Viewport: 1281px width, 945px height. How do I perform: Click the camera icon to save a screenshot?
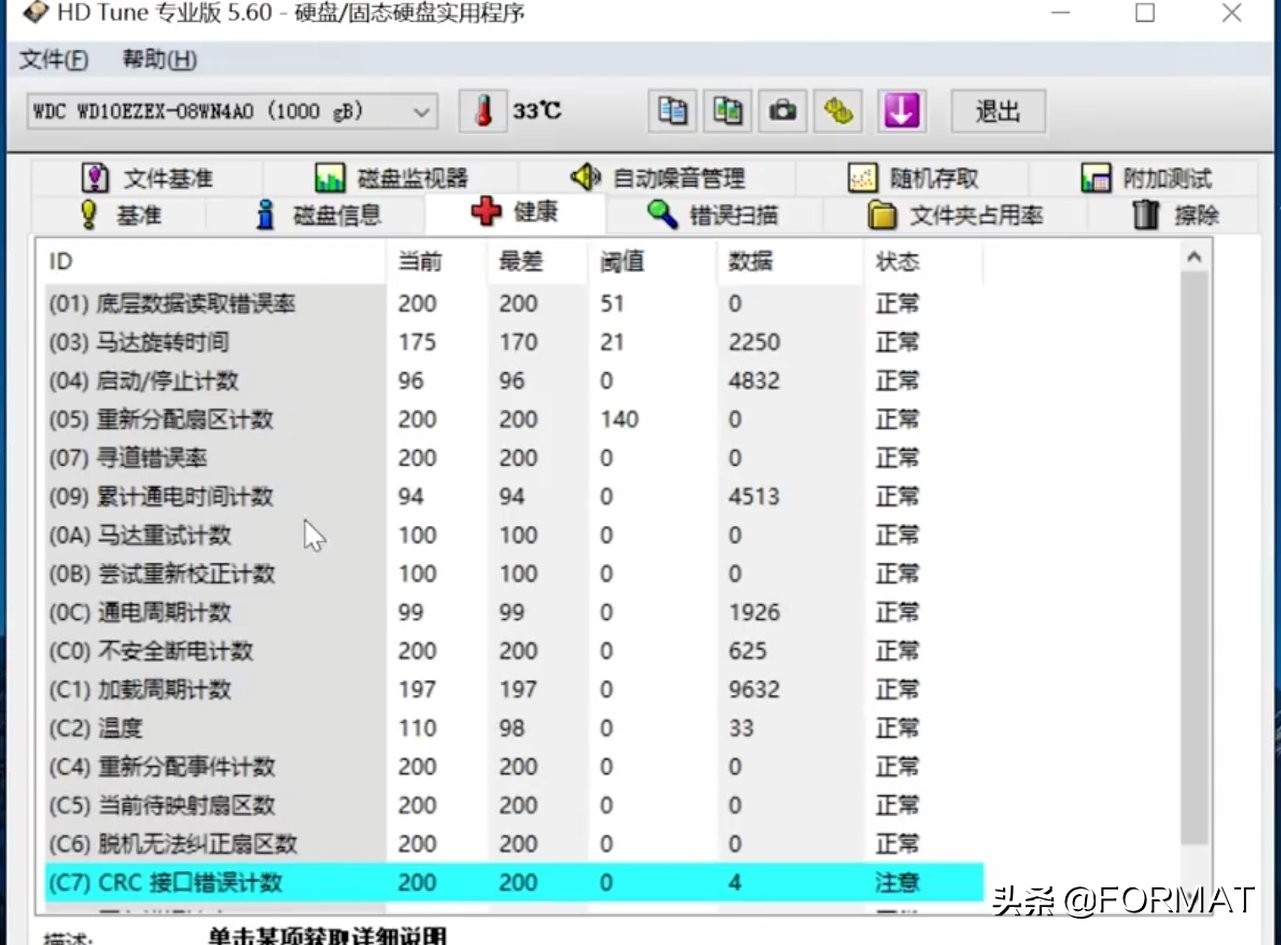[782, 111]
